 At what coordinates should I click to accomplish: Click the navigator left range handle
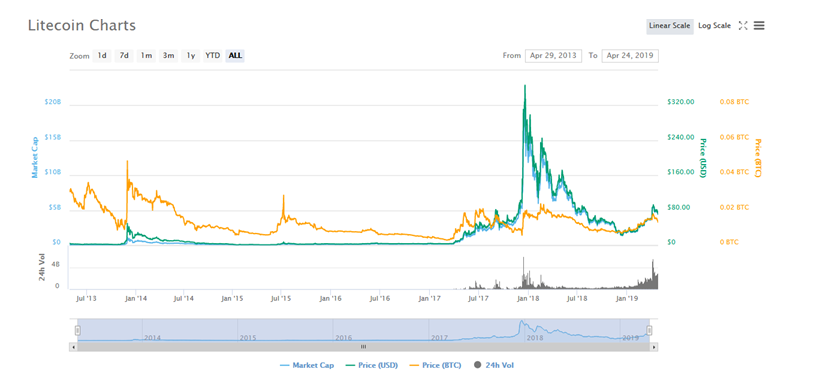point(77,331)
